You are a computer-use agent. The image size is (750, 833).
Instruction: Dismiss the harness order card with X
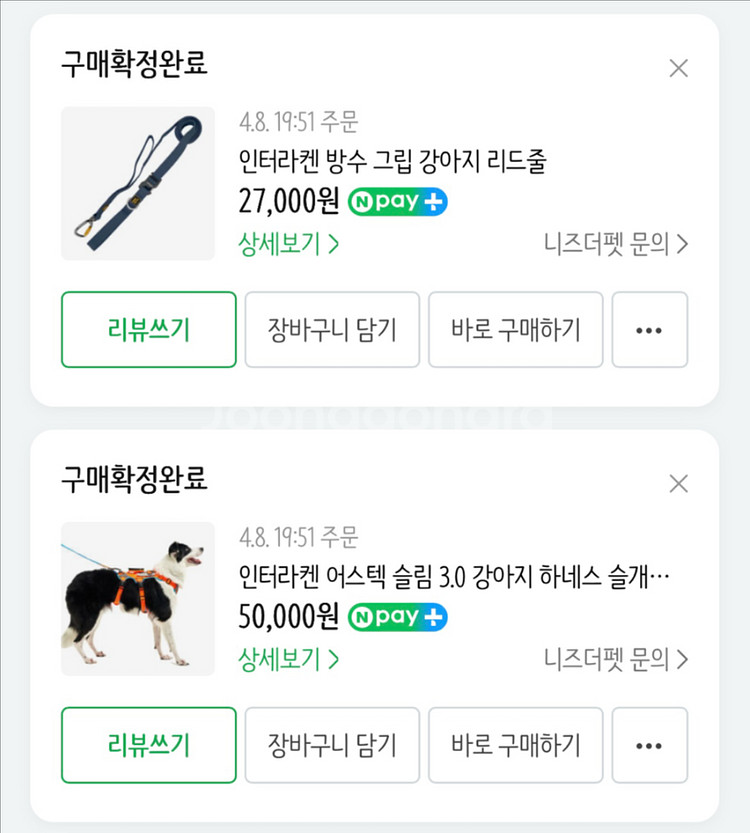tap(678, 484)
